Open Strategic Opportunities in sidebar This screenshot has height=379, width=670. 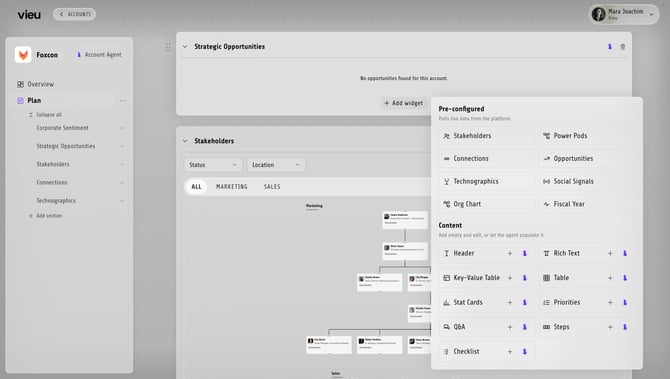[66, 146]
